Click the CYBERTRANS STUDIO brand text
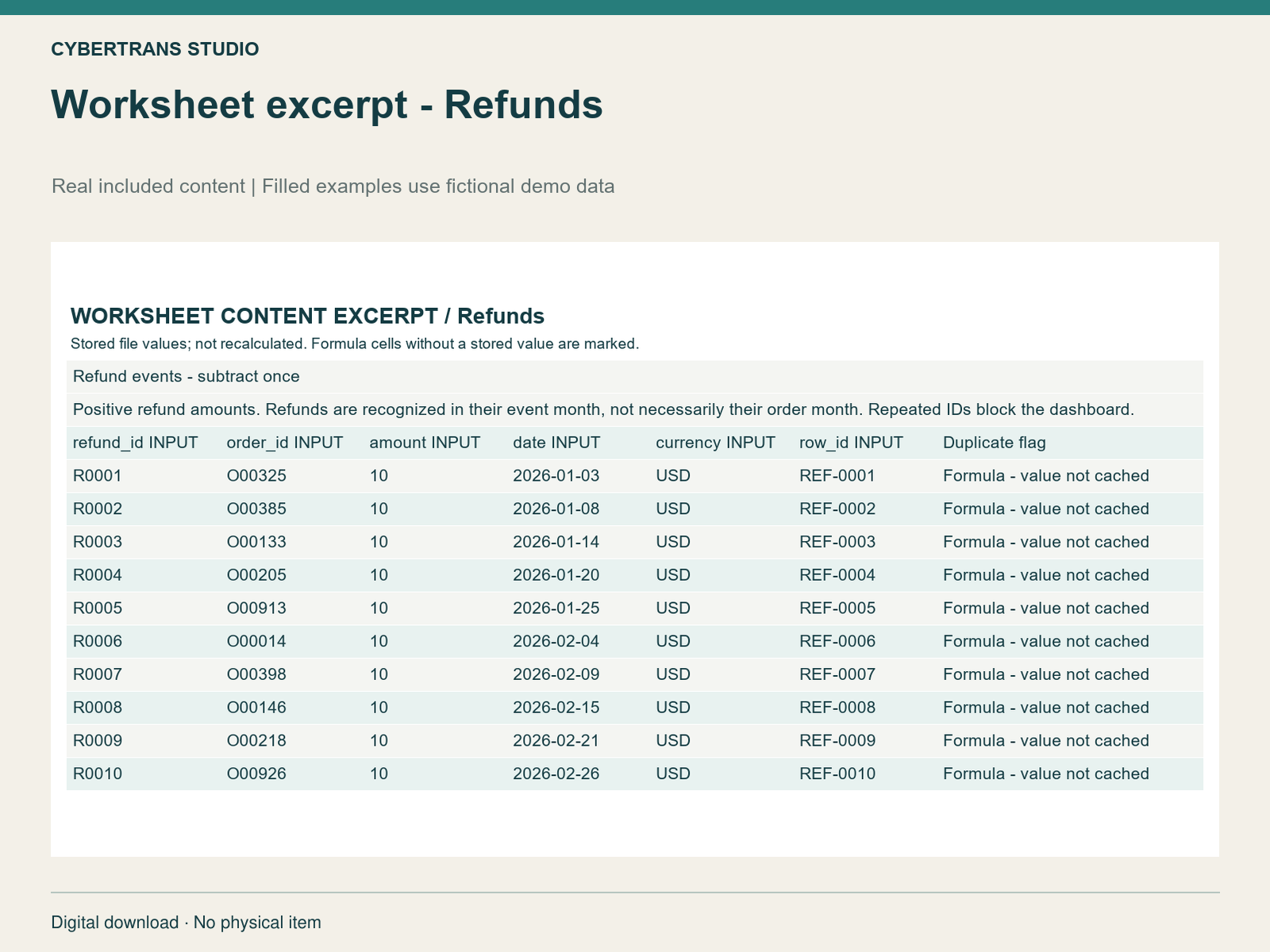1270x952 pixels. pos(155,49)
